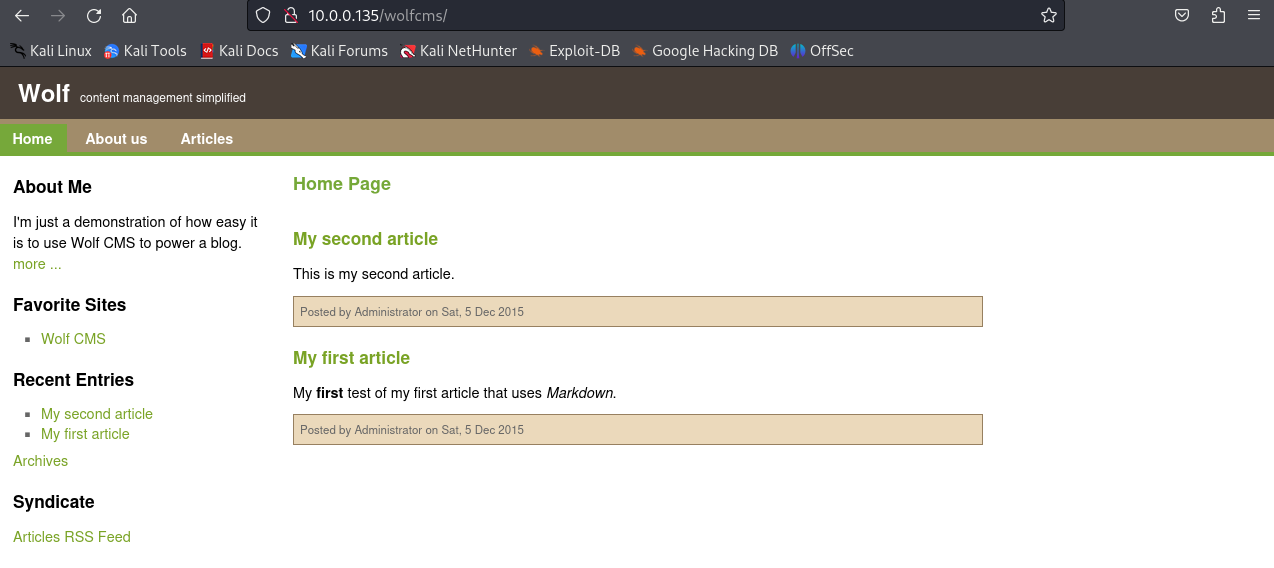Click the 'Favorite Sites' sidebar heading
1274x568 pixels.
69,305
